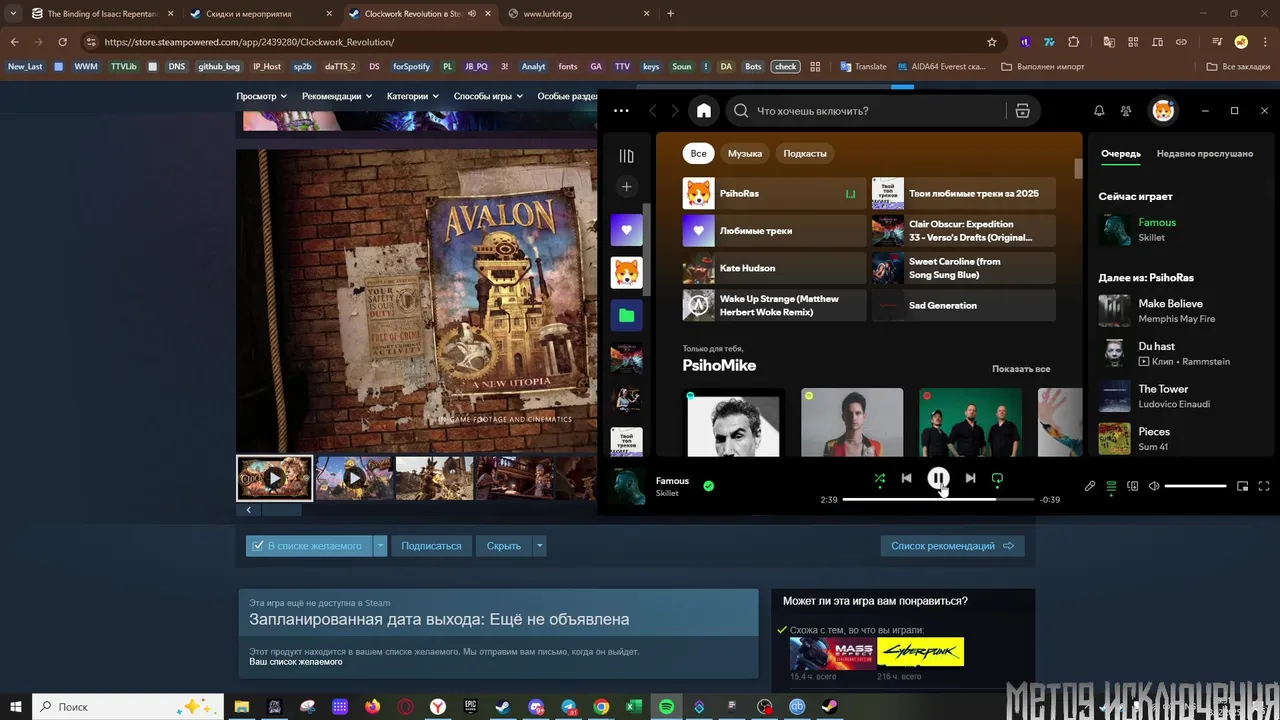Image resolution: width=1280 pixels, height=720 pixels.
Task: Open Spotify miniplayer
Action: [1242, 486]
